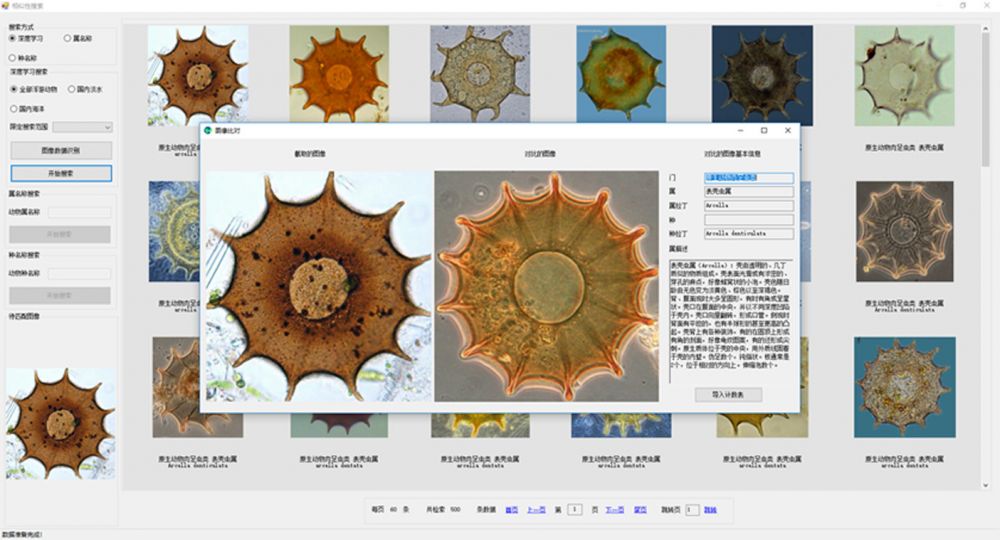Viewport: 1000px width, 540px height.
Task: Click the 动物属名称 input field
Action: point(79,212)
